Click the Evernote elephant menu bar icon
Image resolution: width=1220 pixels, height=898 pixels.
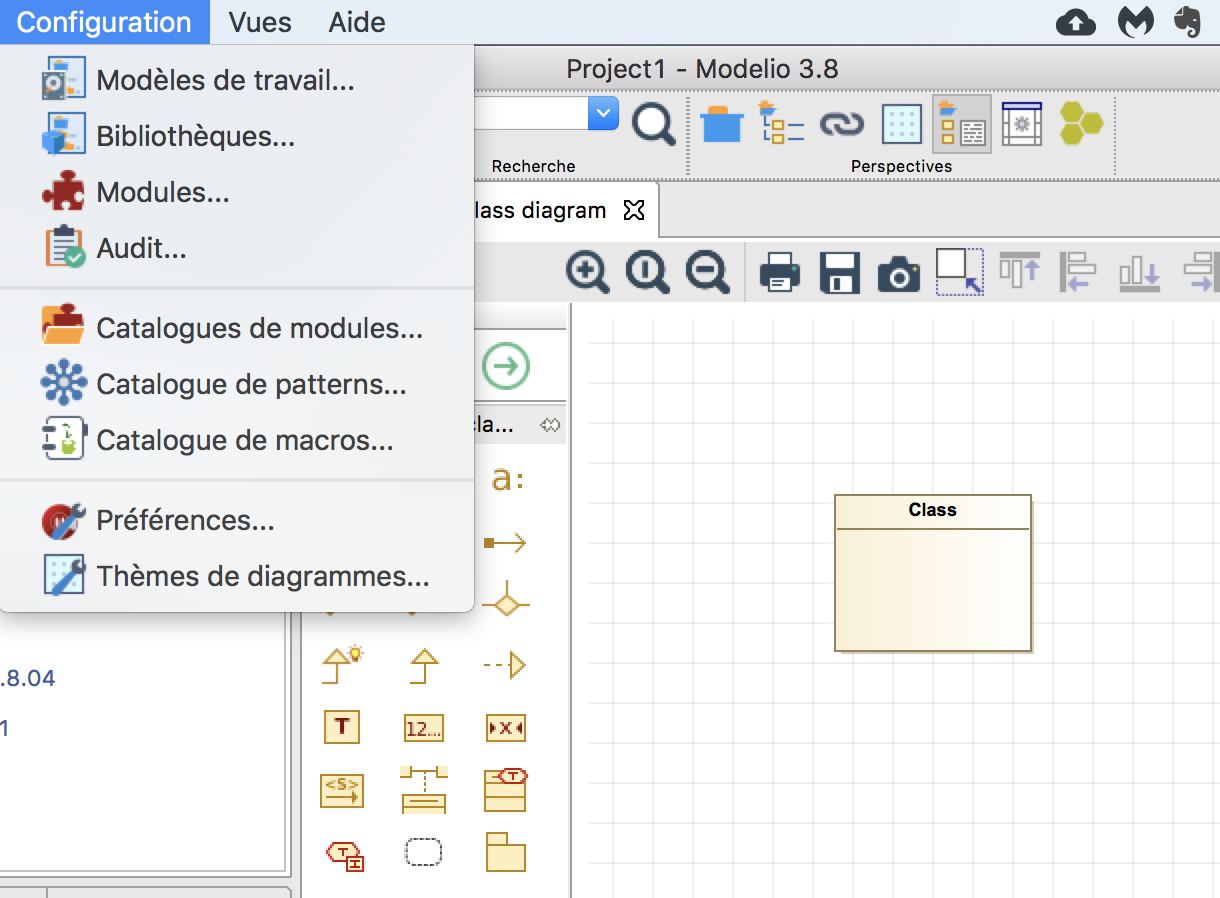click(x=1187, y=22)
